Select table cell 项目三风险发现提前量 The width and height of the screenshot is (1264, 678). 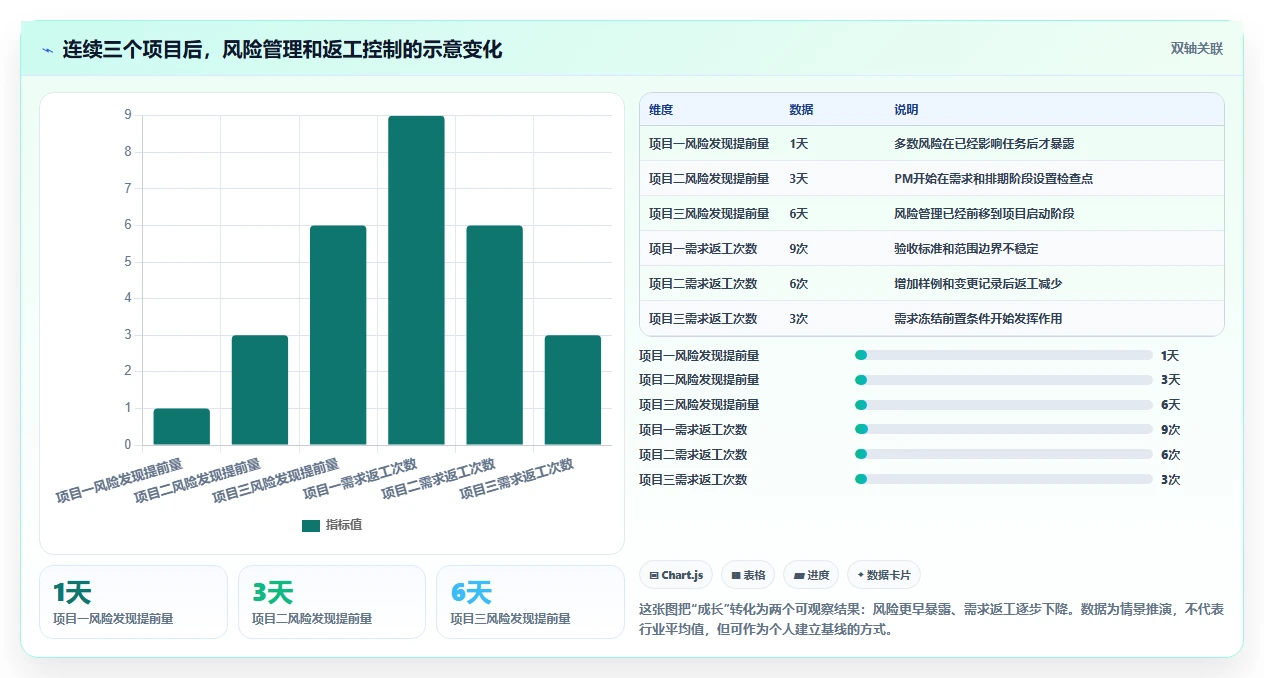pyautogui.click(x=709, y=214)
